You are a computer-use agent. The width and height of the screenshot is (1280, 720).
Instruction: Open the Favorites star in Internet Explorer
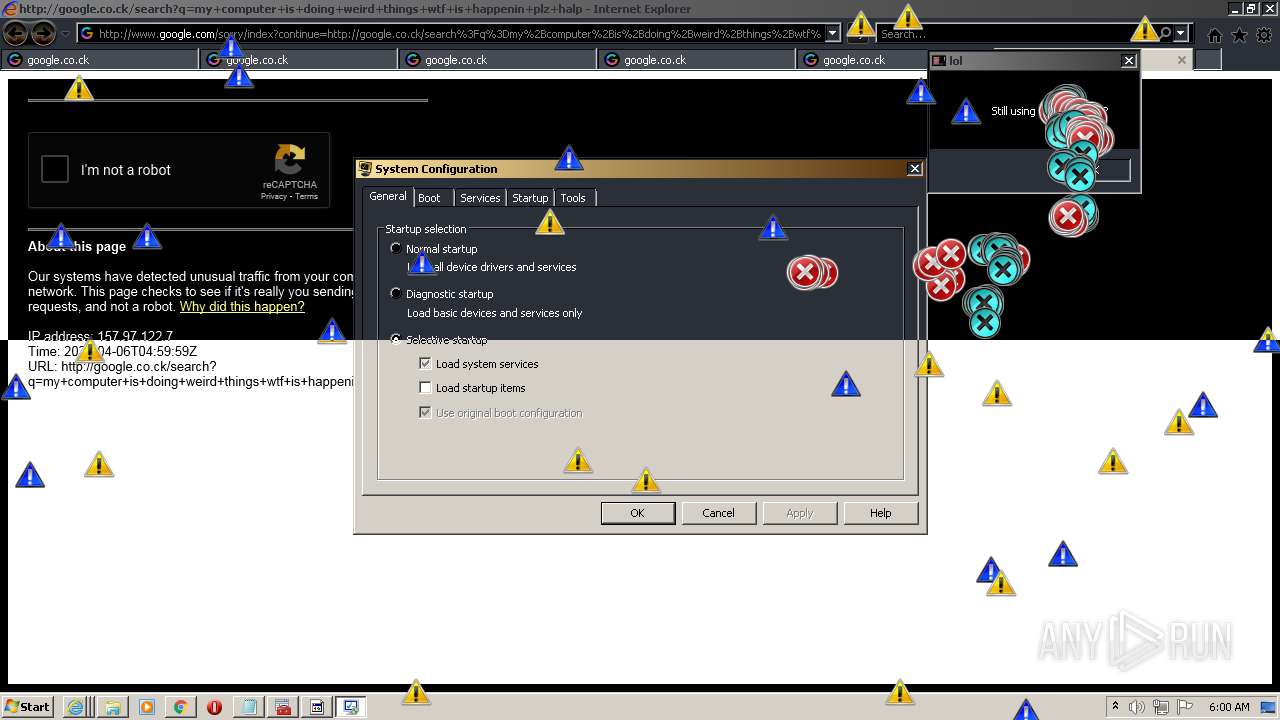tap(1239, 35)
